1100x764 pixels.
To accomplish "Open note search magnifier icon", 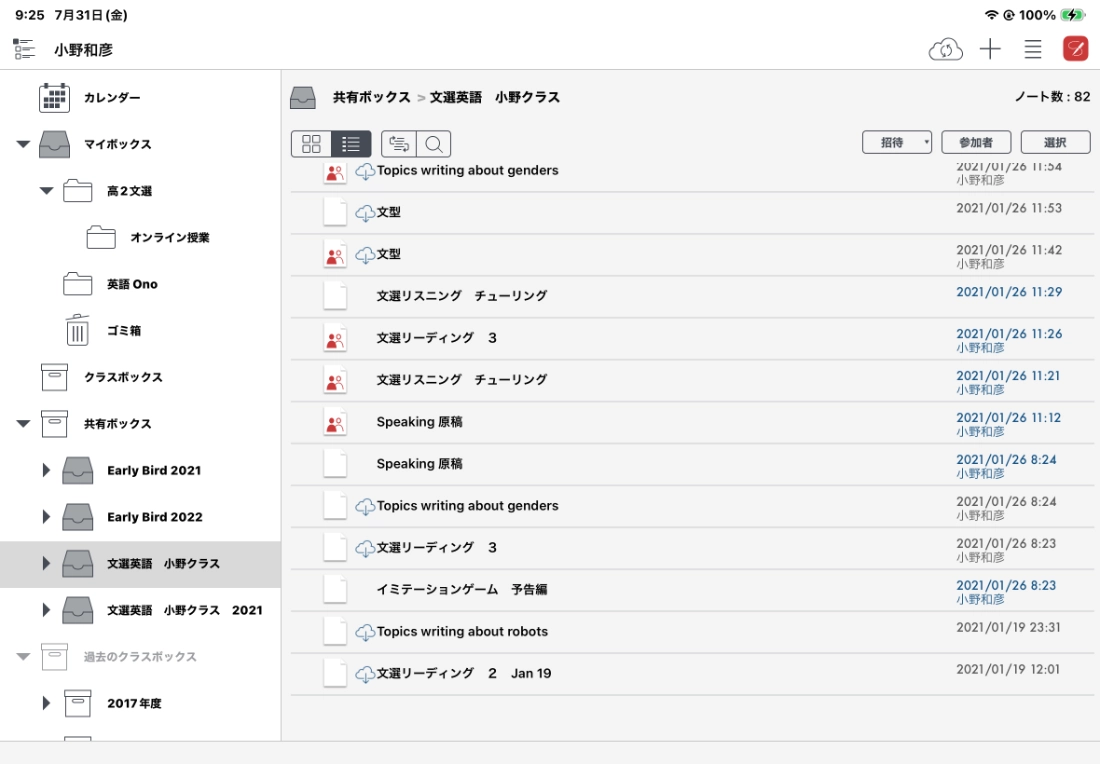I will coord(434,144).
